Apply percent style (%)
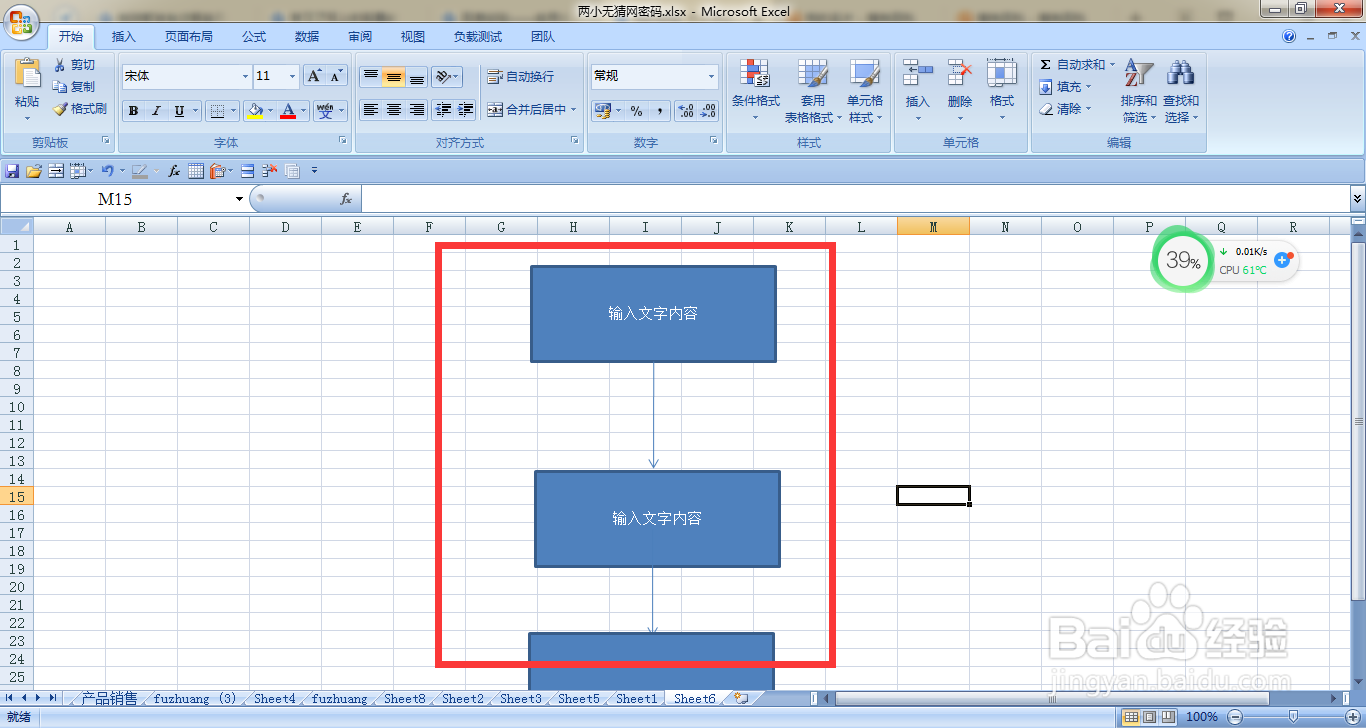Viewport: 1366px width, 728px height. (x=637, y=111)
